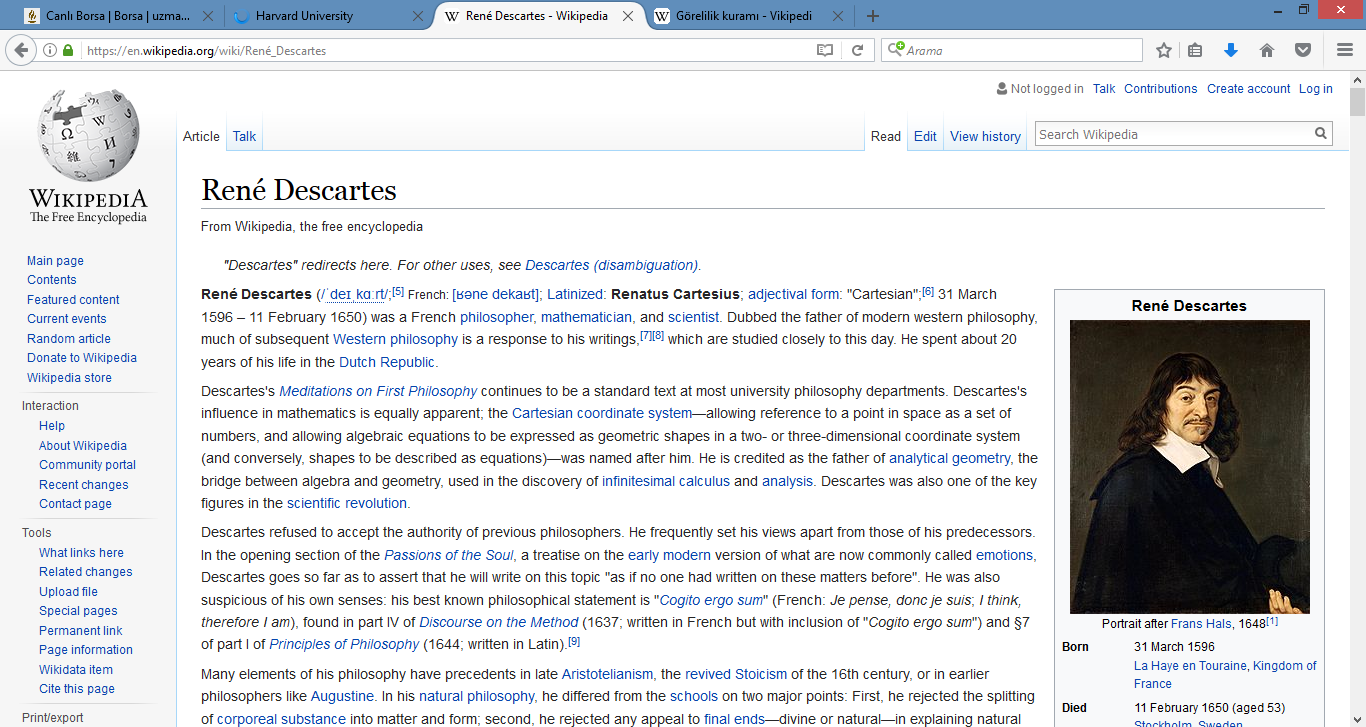Click Donate to Wikipedia link

click(82, 358)
